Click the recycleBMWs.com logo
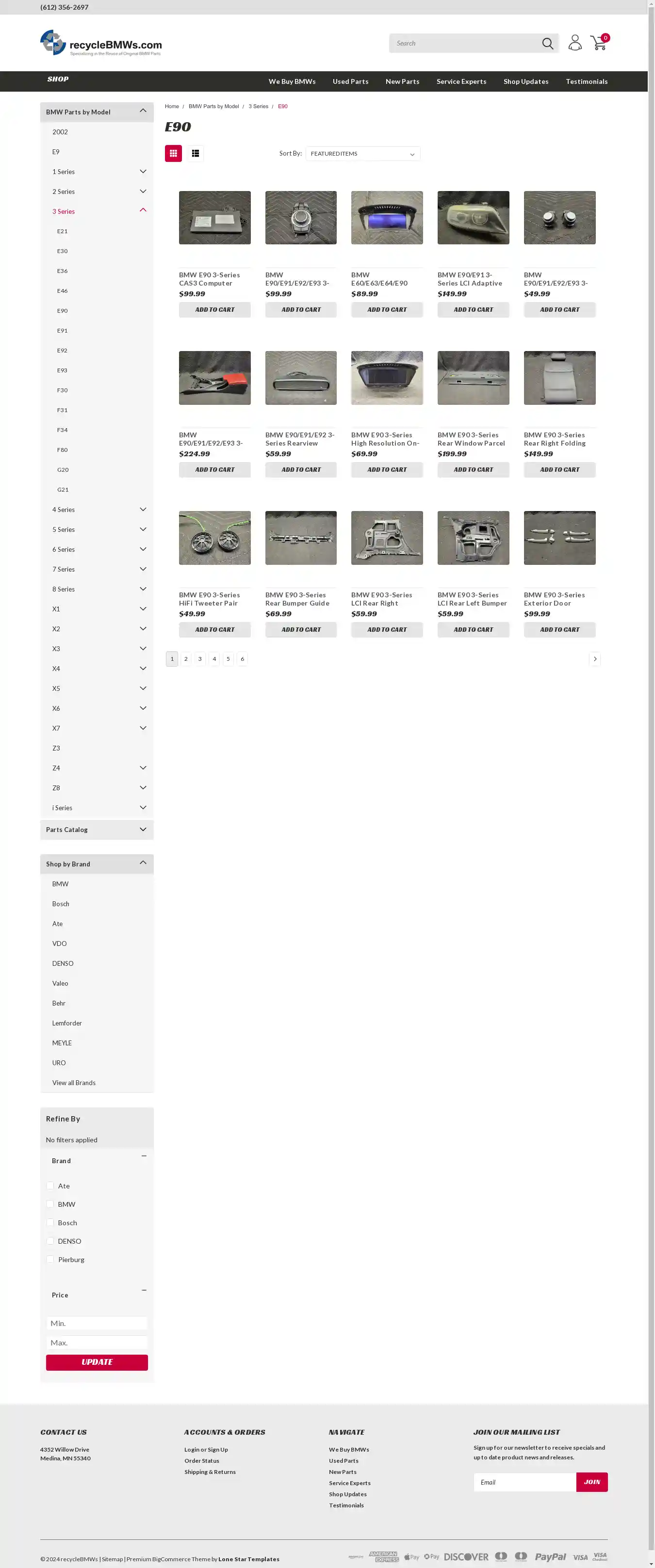The image size is (655, 1568). 101,43
